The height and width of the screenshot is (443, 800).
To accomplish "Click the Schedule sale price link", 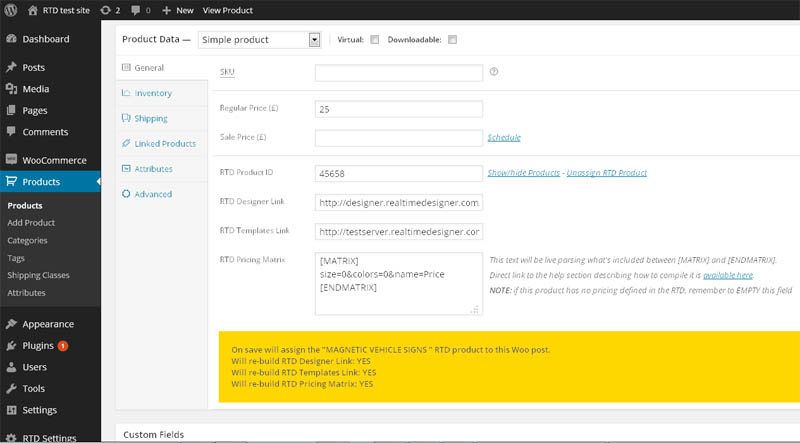I will click(504, 137).
